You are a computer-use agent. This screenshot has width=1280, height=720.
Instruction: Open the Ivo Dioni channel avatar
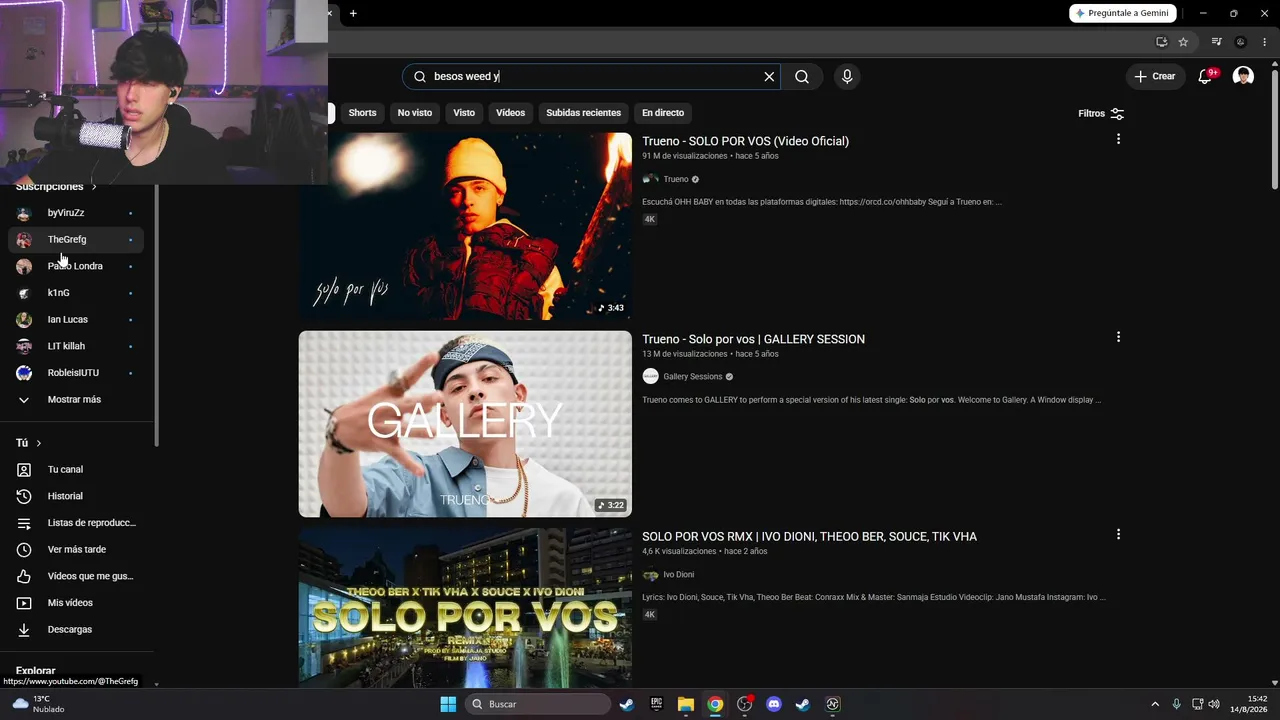tap(650, 575)
